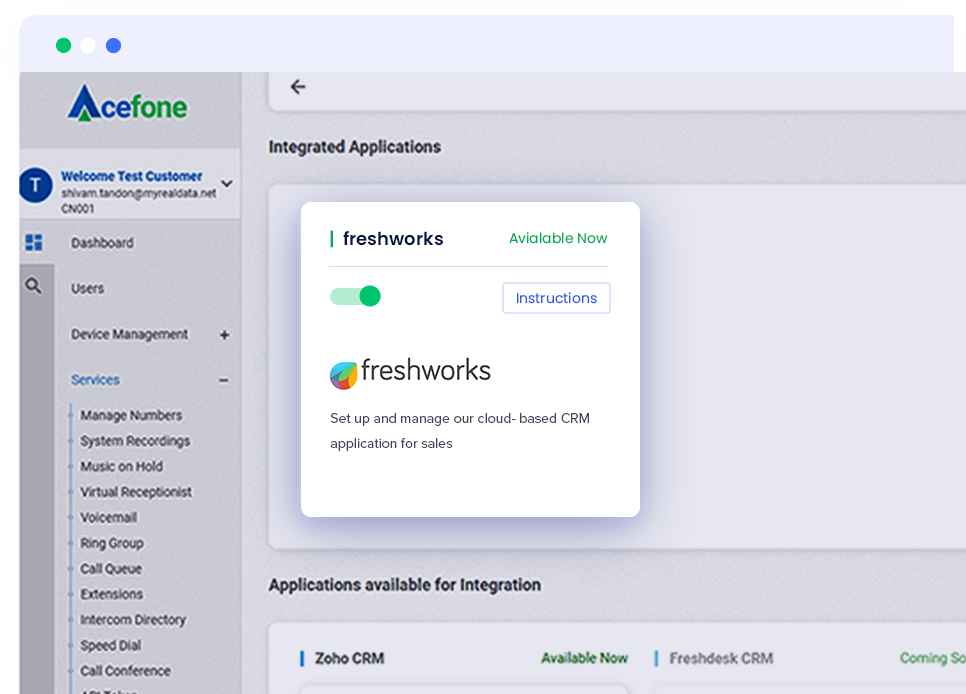The height and width of the screenshot is (694, 966).
Task: Click the blue window dot
Action: click(113, 46)
